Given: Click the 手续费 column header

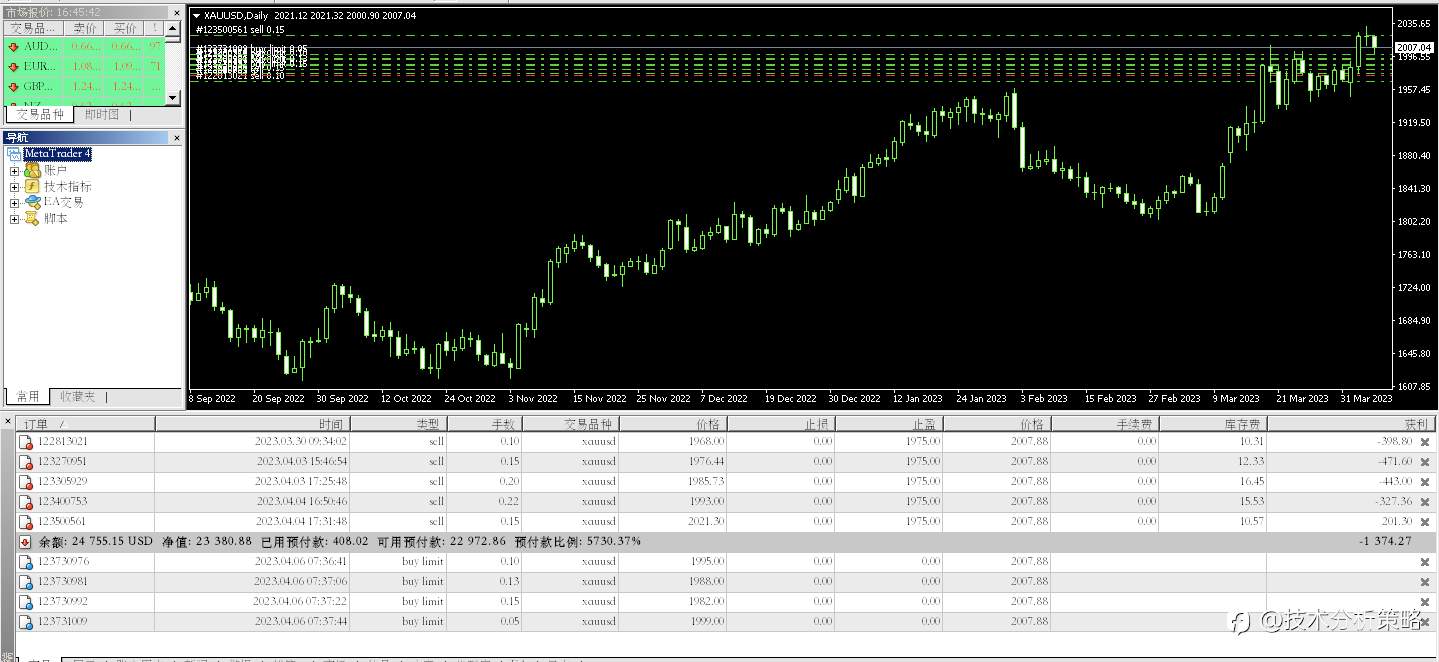Looking at the screenshot, I should tap(1105, 424).
